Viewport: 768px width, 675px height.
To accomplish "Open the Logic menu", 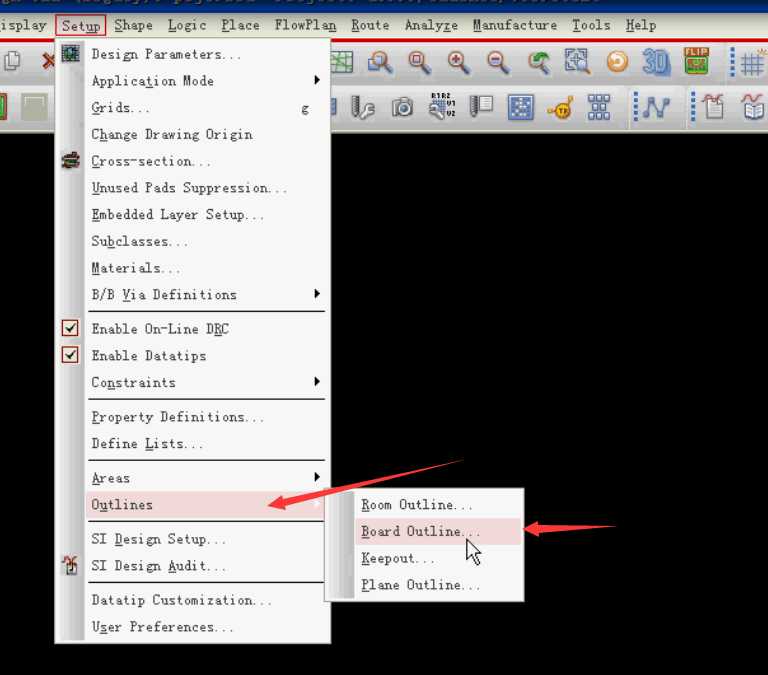I will [x=187, y=25].
